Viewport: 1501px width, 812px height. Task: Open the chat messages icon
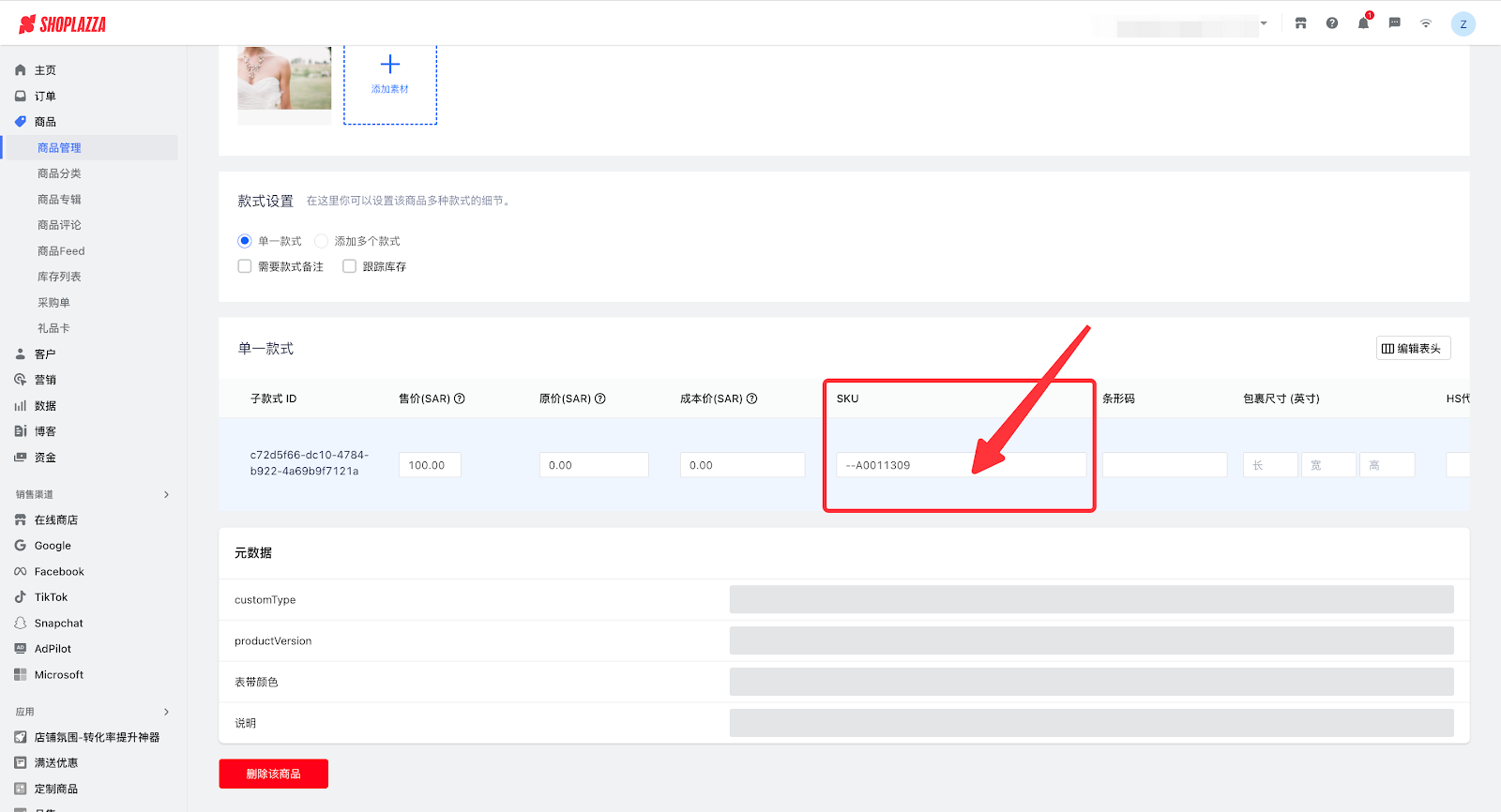[1394, 23]
